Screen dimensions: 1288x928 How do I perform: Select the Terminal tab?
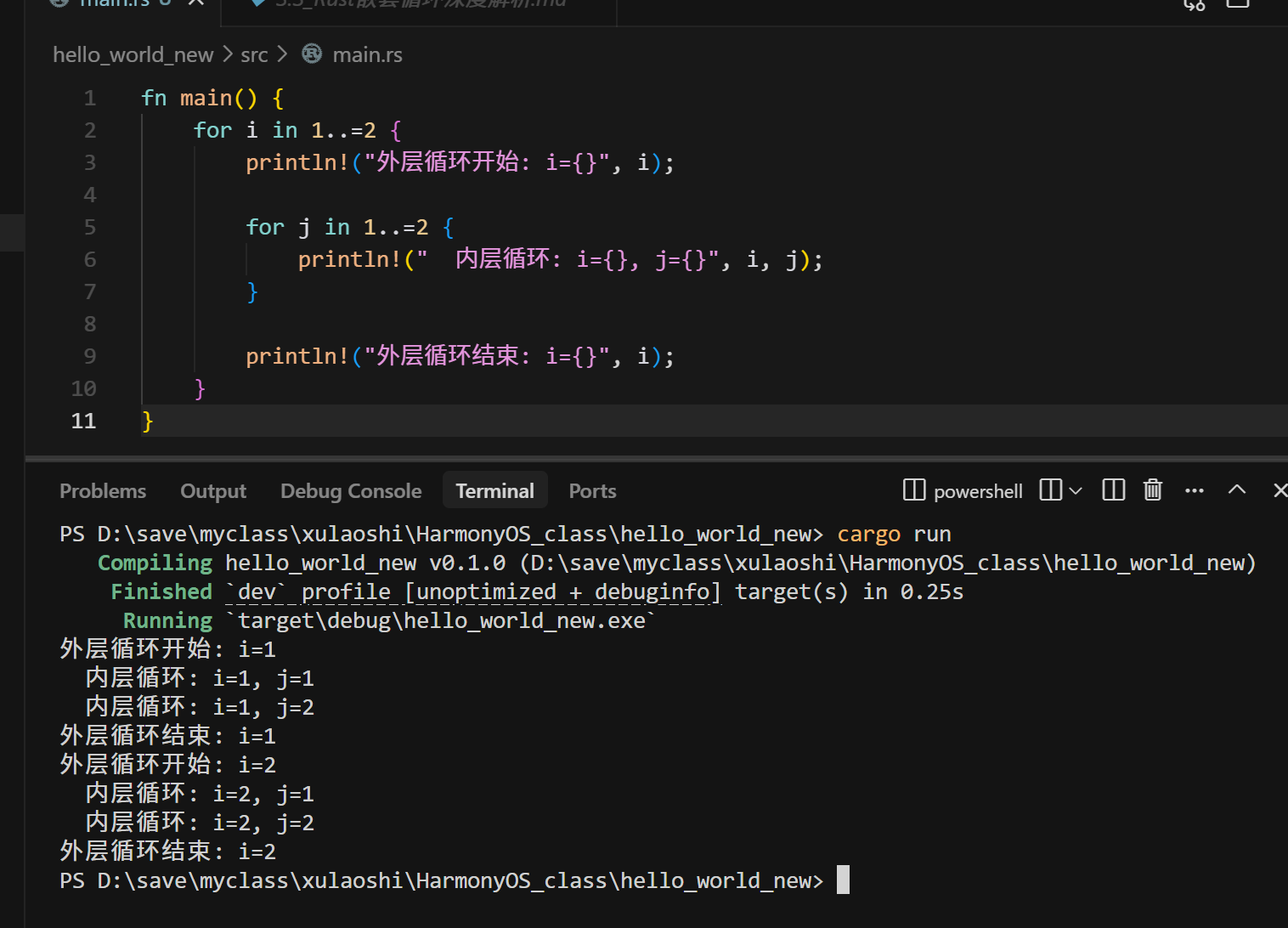click(494, 491)
